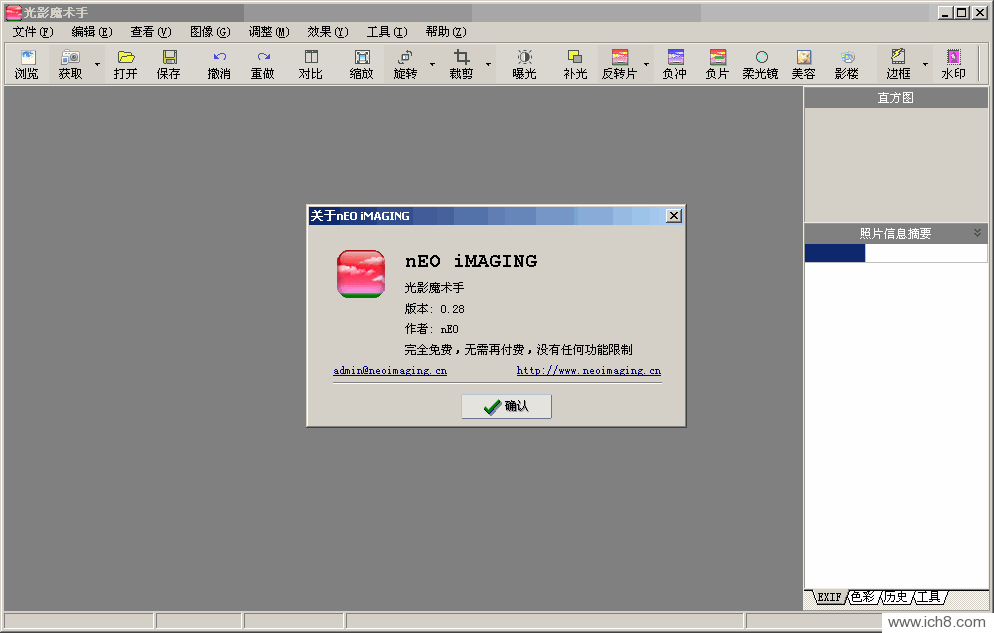The height and width of the screenshot is (633, 994).
Task: Open the 工具(T) menu
Action: 387,32
